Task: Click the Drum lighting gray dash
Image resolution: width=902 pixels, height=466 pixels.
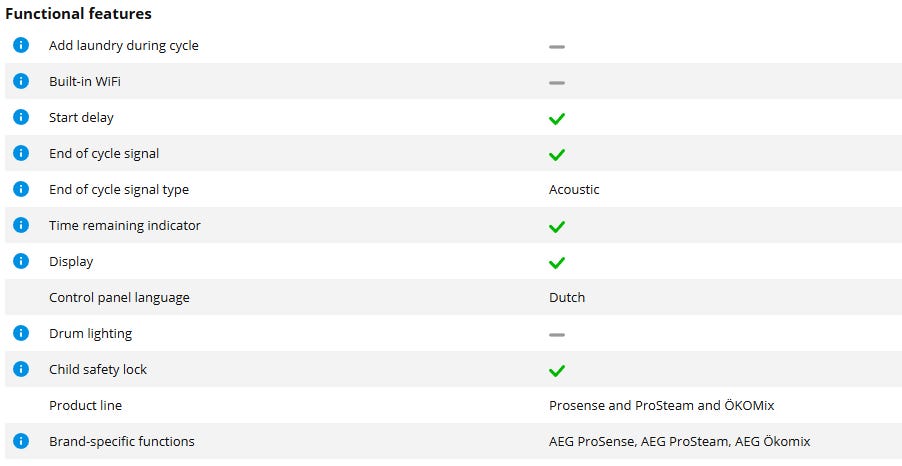Action: point(557,334)
